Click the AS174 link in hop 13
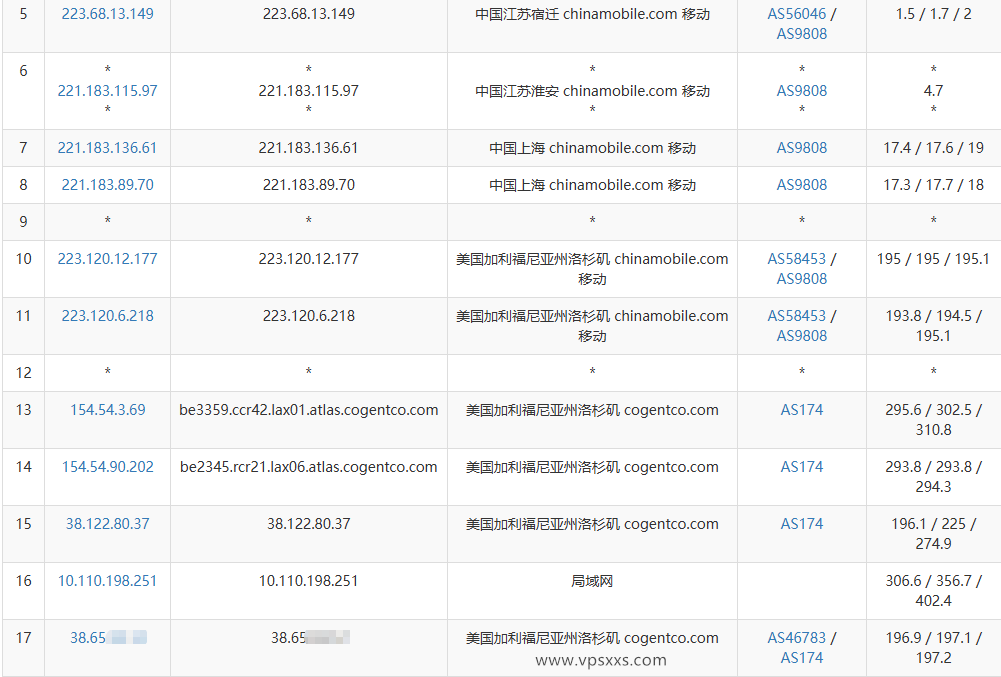 pos(802,409)
